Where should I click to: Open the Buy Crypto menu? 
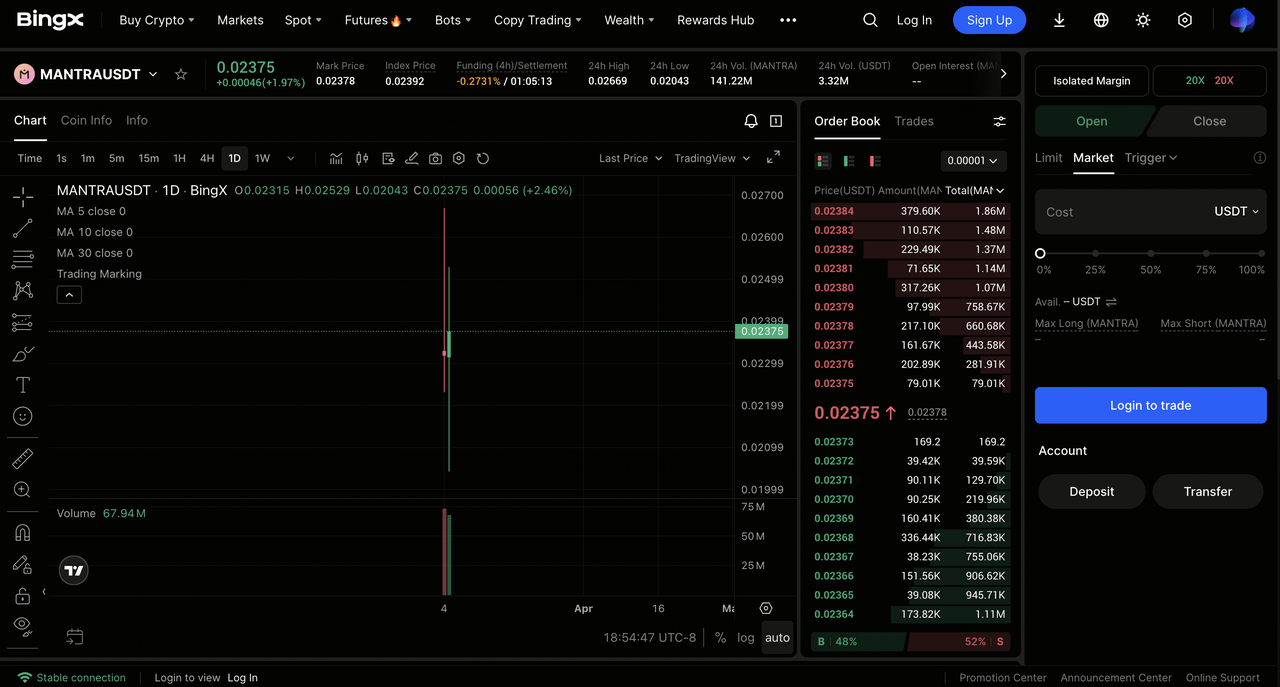click(x=156, y=20)
